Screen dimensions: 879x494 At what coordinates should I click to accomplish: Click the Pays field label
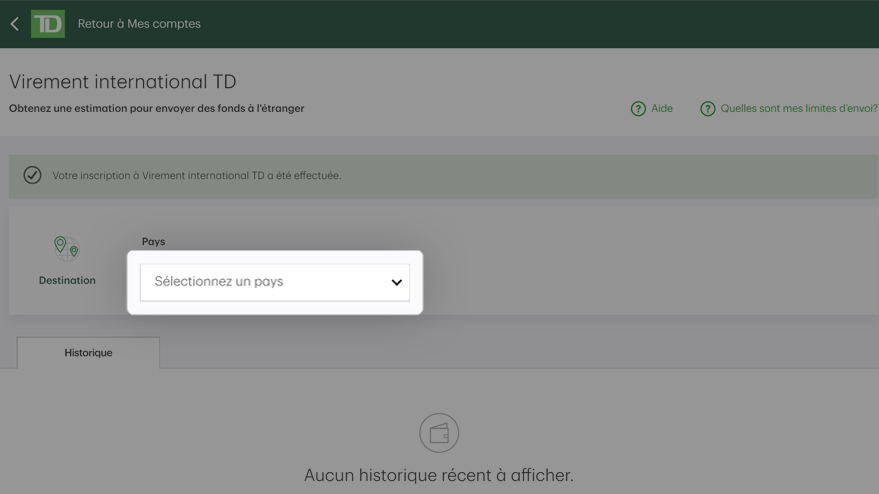tap(153, 242)
